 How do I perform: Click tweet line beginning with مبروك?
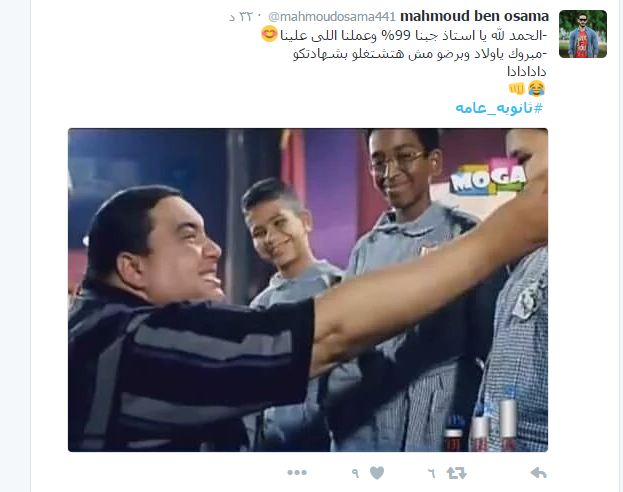pyautogui.click(x=420, y=54)
